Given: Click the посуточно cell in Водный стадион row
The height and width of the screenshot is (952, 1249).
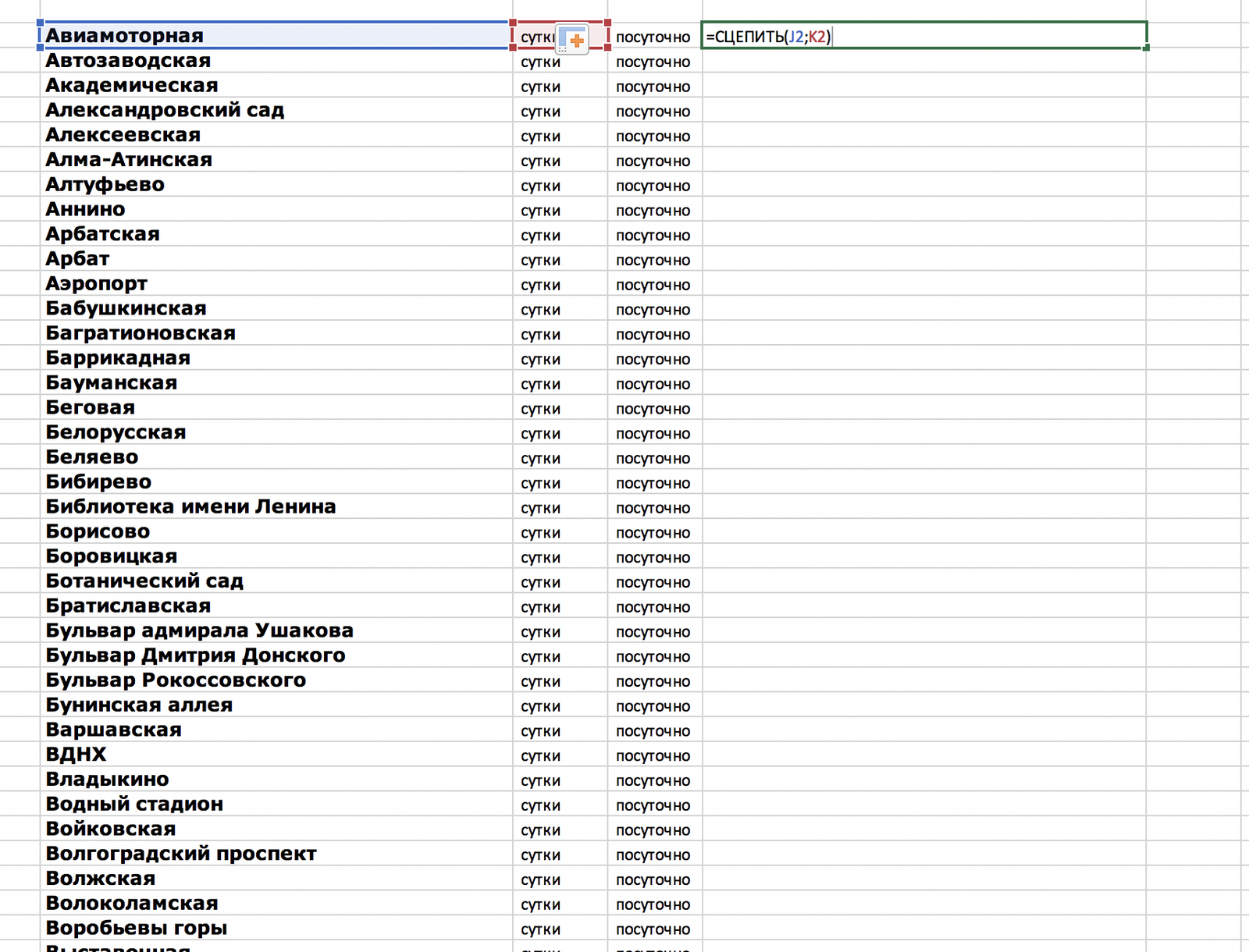Looking at the screenshot, I should (x=653, y=805).
